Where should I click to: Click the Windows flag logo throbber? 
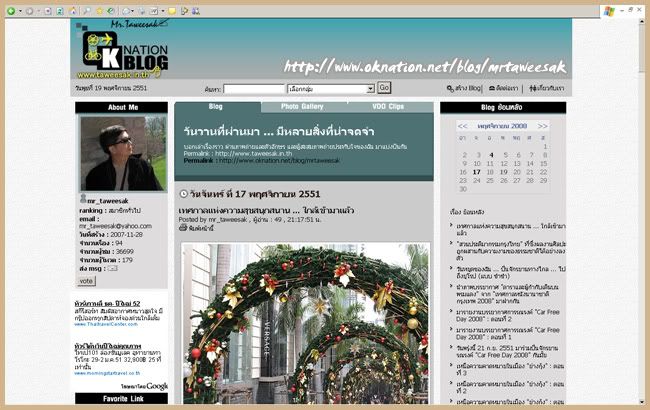[609, 11]
